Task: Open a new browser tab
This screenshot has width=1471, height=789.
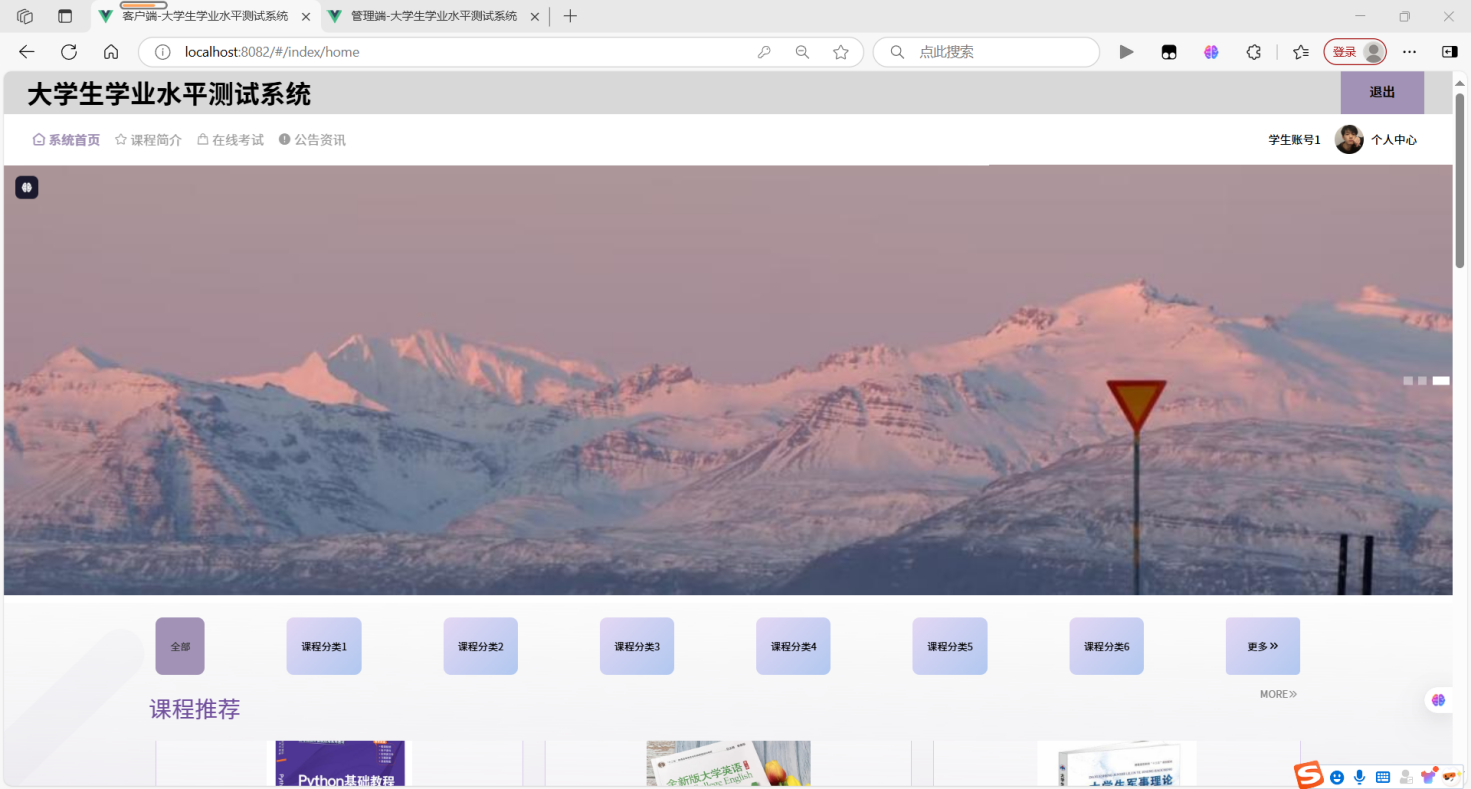Action: click(570, 16)
